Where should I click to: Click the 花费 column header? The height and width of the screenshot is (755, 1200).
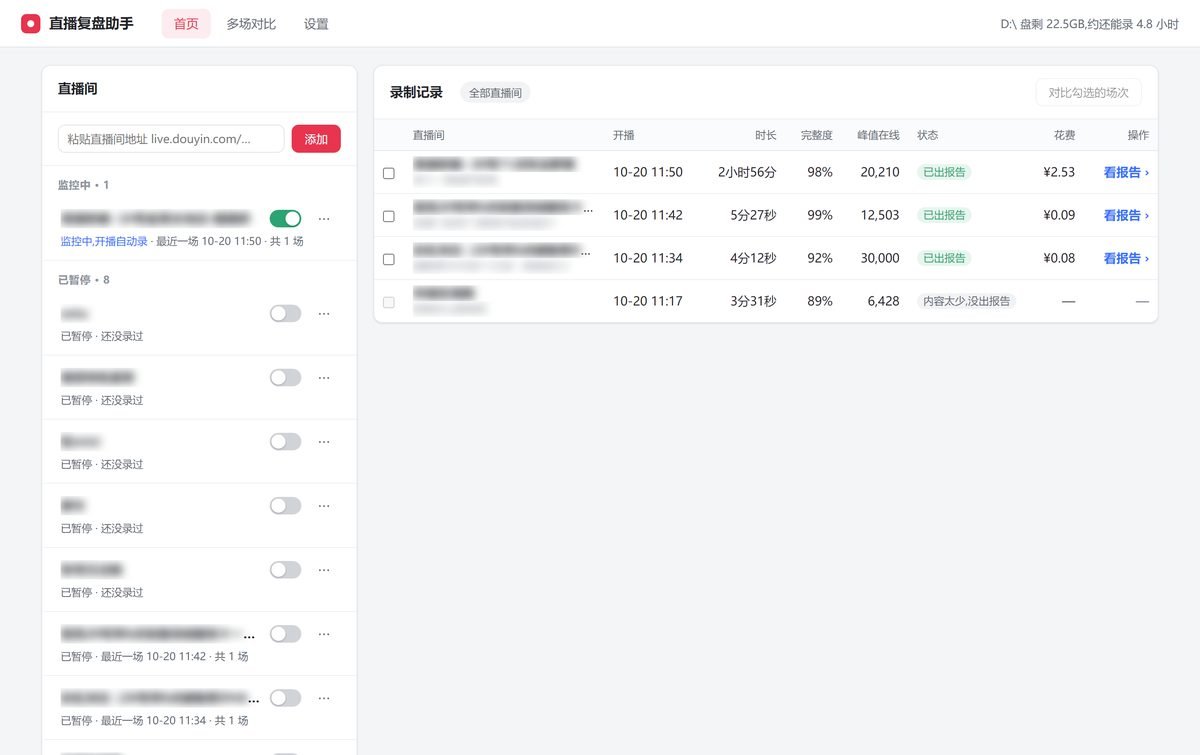(1064, 135)
